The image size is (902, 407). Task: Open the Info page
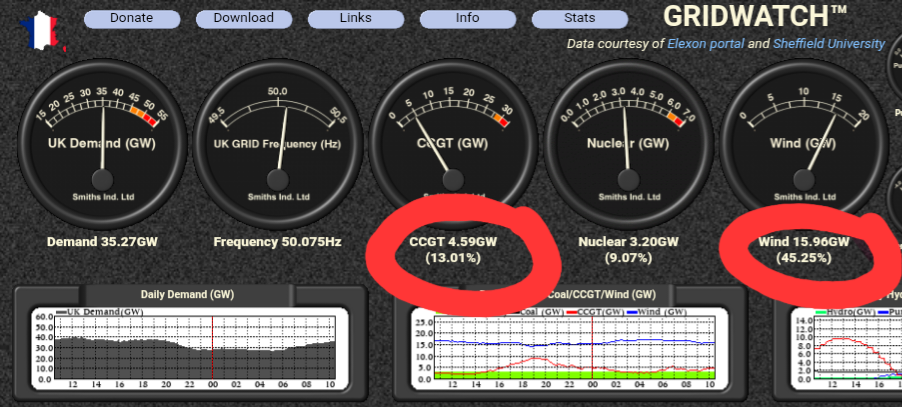tap(467, 18)
